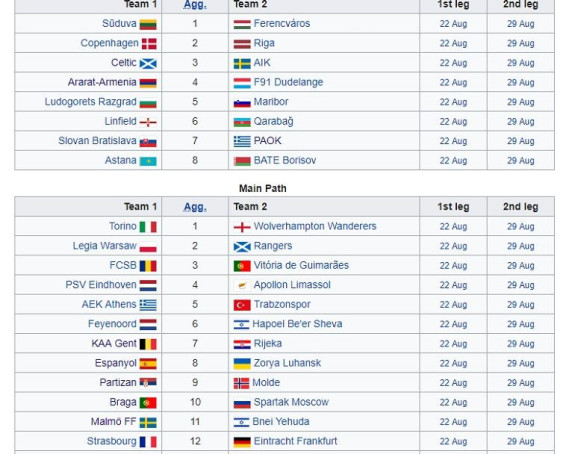Follow the Ludogorets Razgrad link
Screen dimensions: 575x454
coord(91,102)
